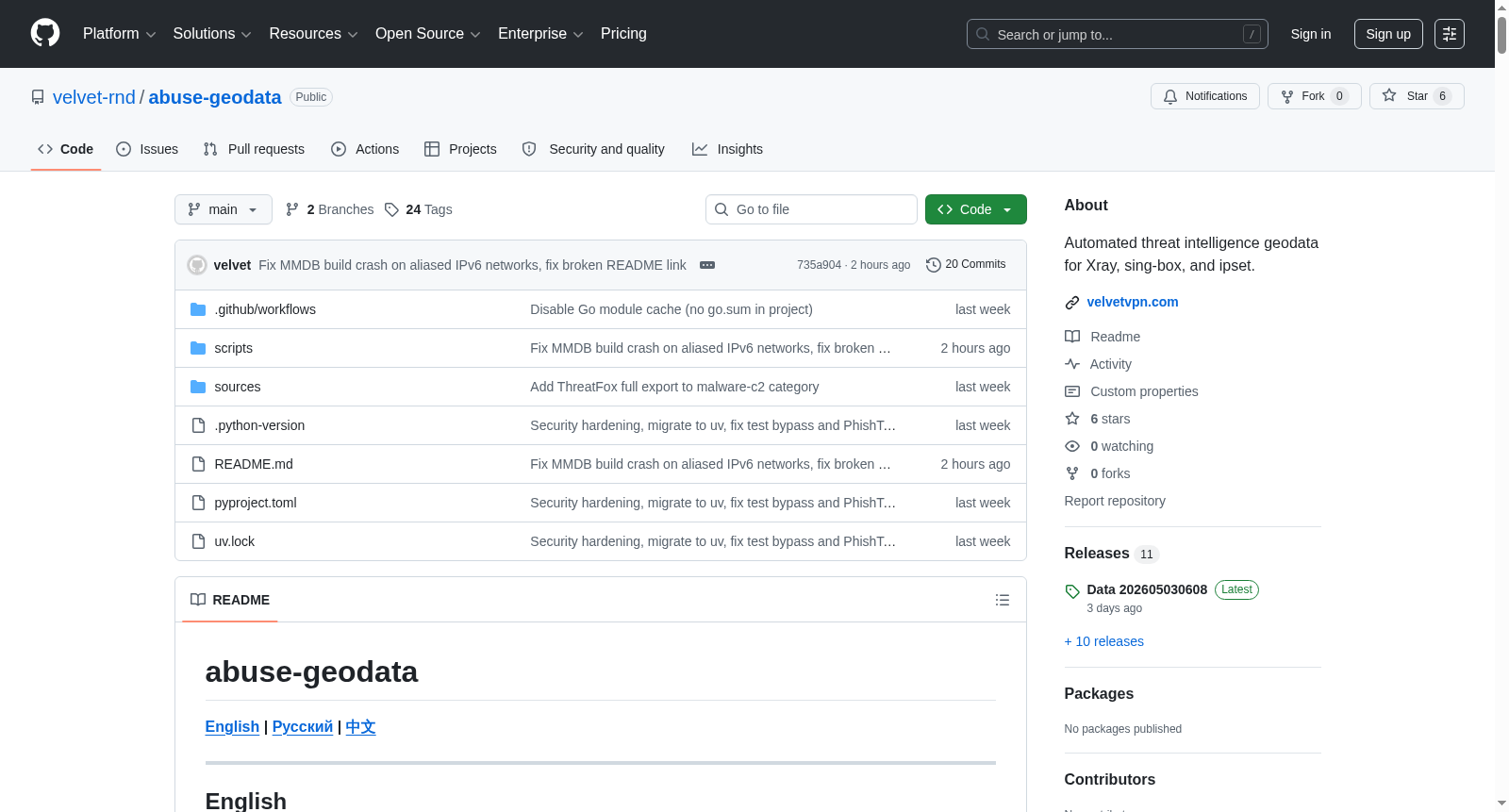Viewport: 1509px width, 812px height.
Task: Click the link icon next to velvetvpn.com
Action: (1072, 303)
